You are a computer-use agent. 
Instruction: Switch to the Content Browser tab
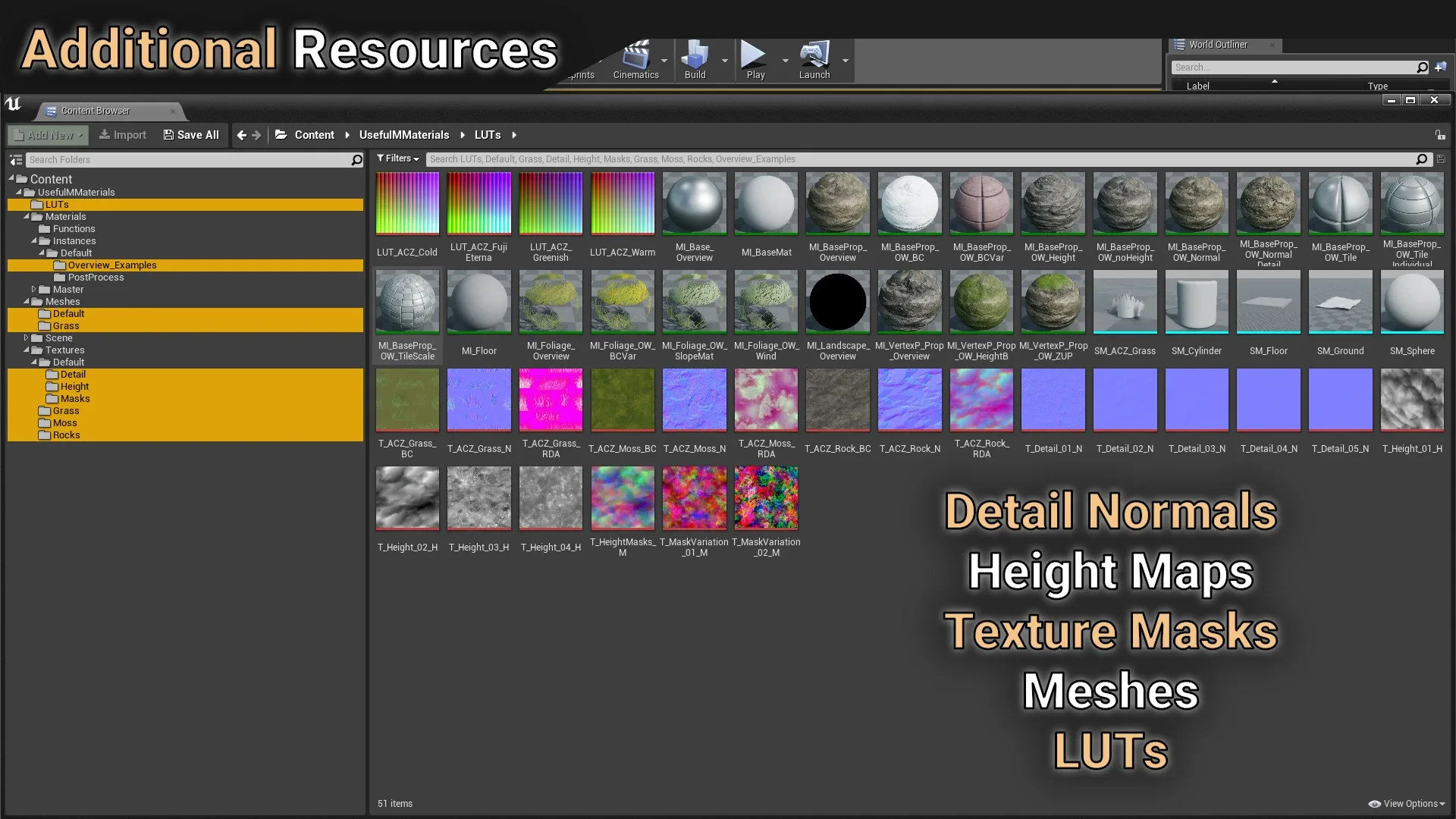tap(96, 111)
